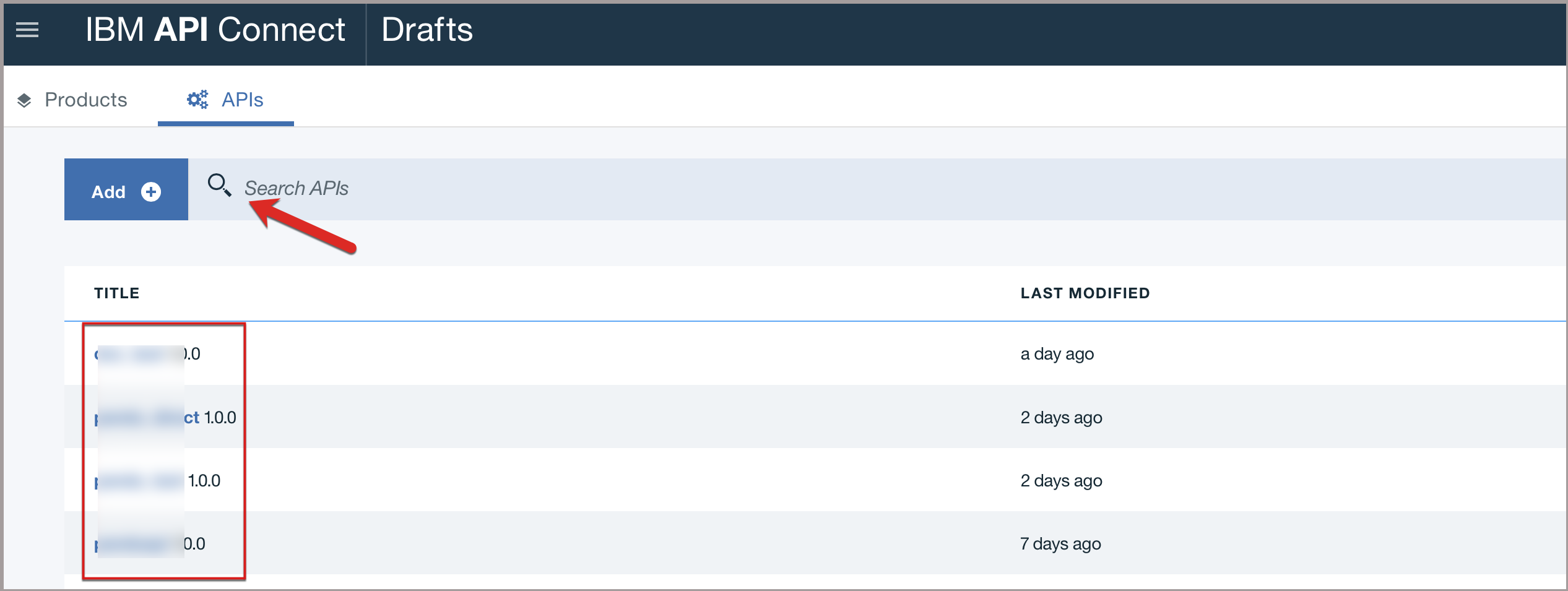Click '2 days ago' in the 'ct' row
Screen dimensions: 1568x591
click(x=1061, y=418)
